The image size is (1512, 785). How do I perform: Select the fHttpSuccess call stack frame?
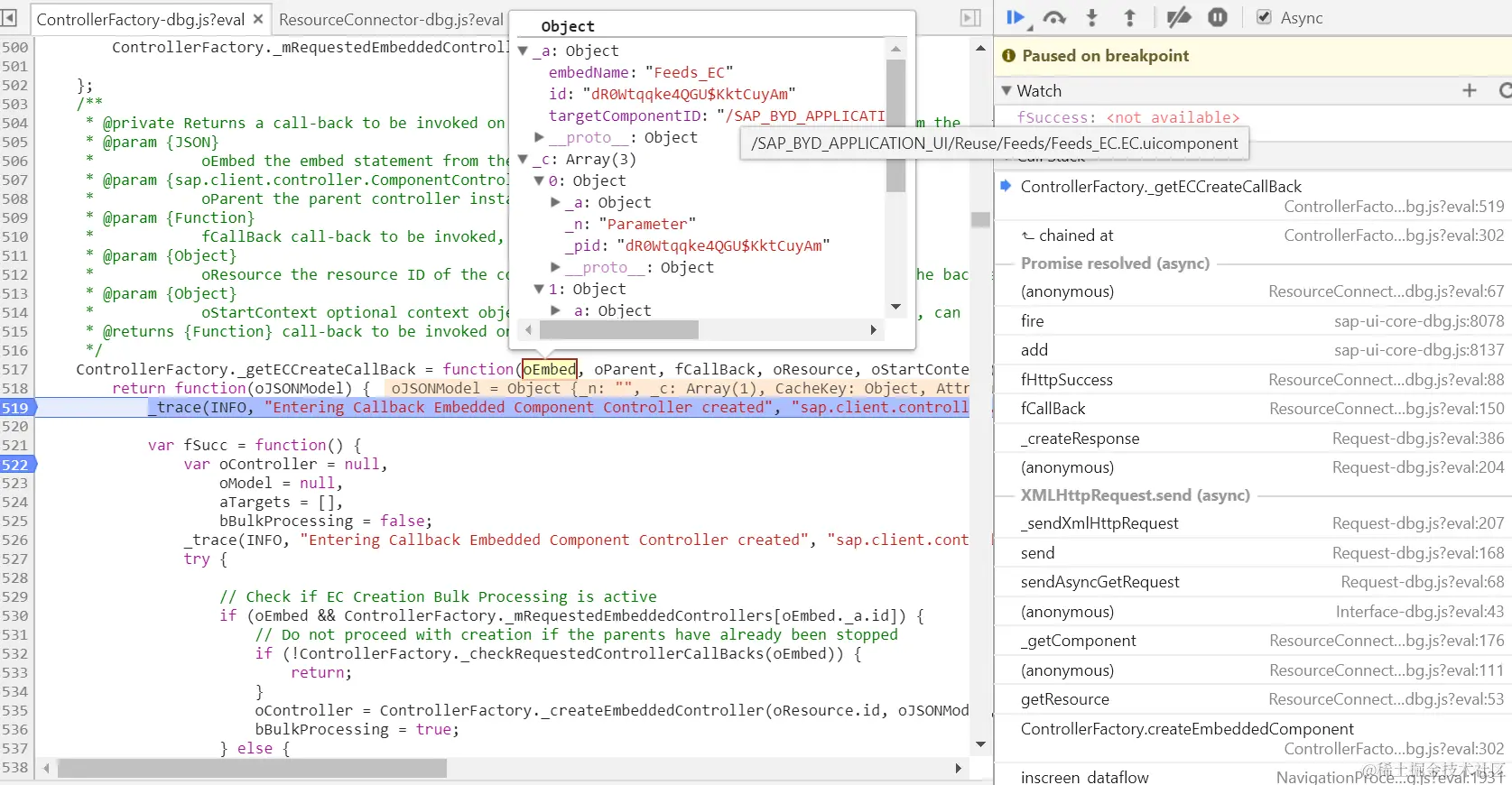1066,380
